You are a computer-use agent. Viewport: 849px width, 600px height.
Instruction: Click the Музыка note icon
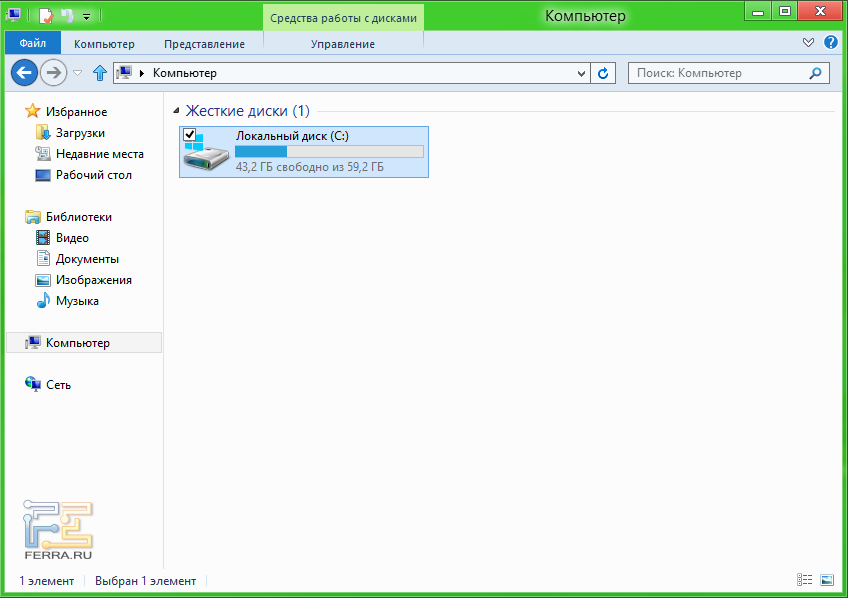[43, 301]
